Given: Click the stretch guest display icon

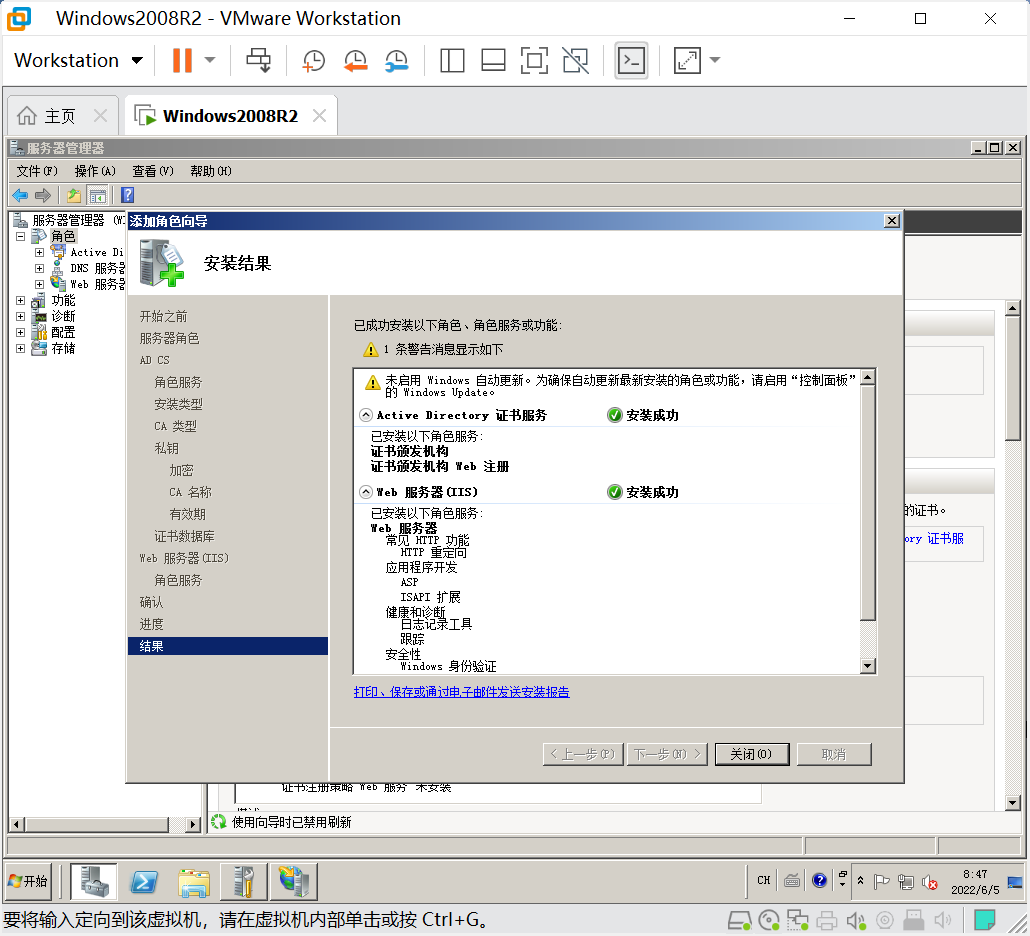Looking at the screenshot, I should coord(687,60).
